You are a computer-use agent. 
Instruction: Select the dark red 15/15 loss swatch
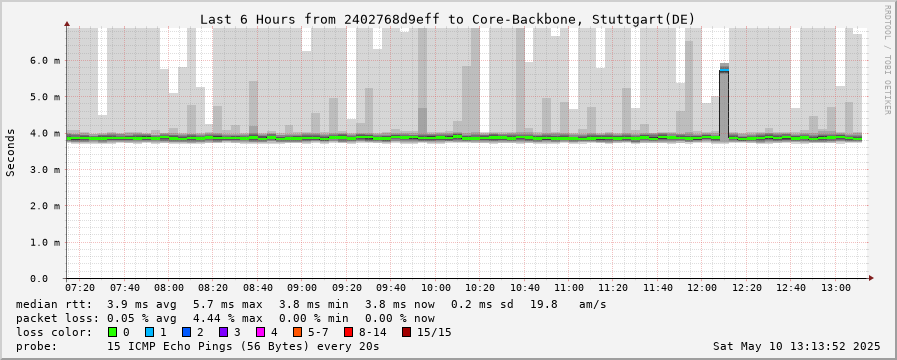tap(406, 332)
